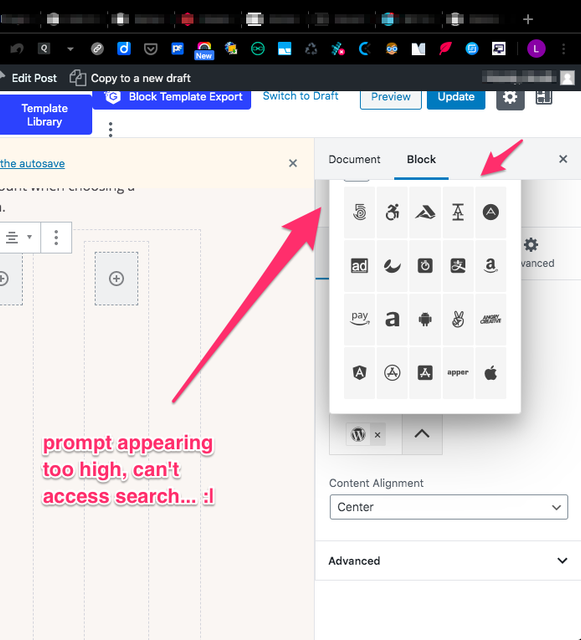The image size is (581, 640).
Task: Open settings via the gear button
Action: [510, 98]
